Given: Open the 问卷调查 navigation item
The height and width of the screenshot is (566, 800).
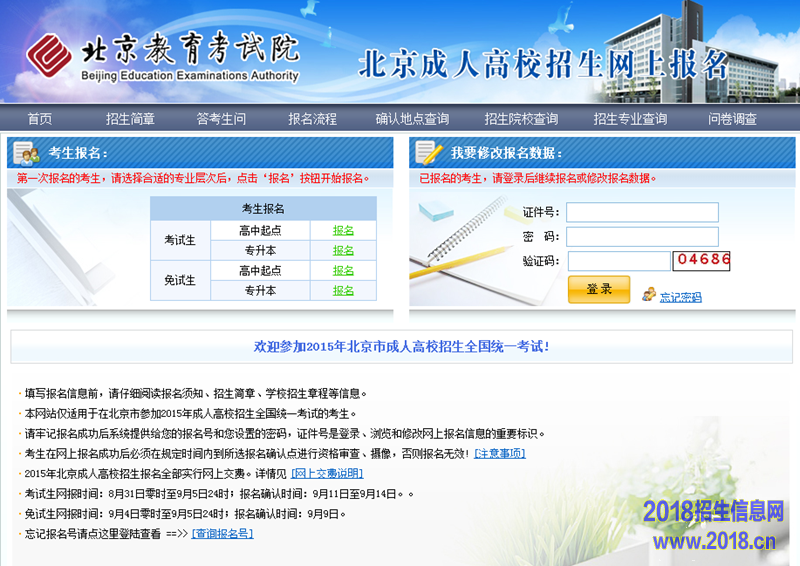Looking at the screenshot, I should (x=732, y=119).
